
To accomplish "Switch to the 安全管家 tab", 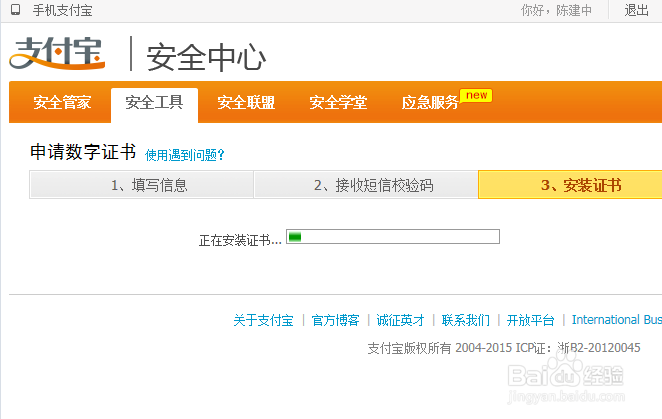I will [62, 103].
